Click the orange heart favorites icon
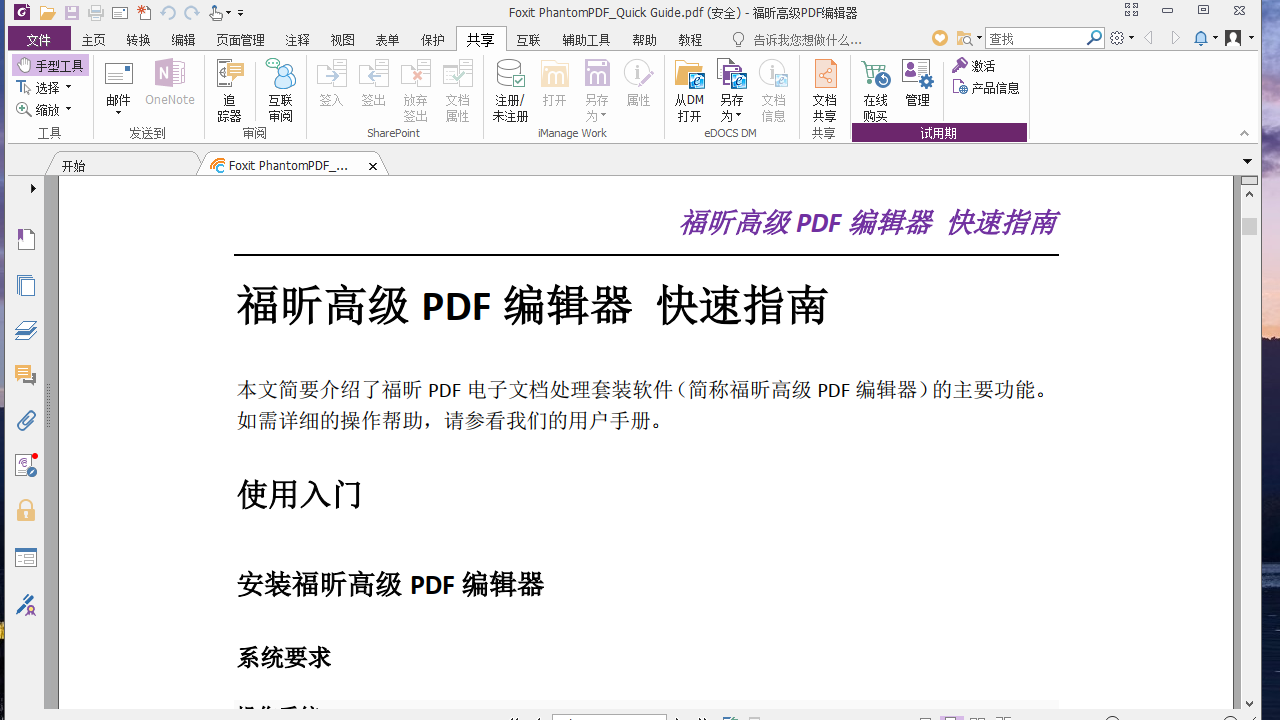This screenshot has width=1280, height=720. point(940,38)
